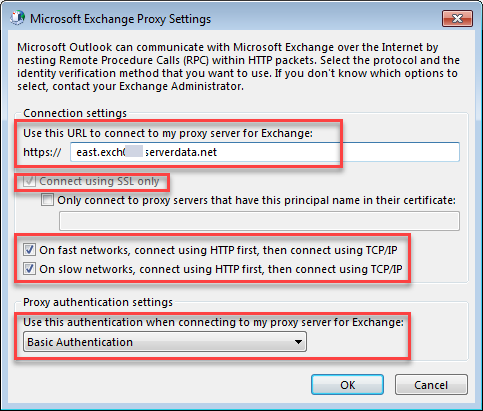Click the 'Connect using SSL only' label text
The height and width of the screenshot is (411, 483).
(99, 181)
